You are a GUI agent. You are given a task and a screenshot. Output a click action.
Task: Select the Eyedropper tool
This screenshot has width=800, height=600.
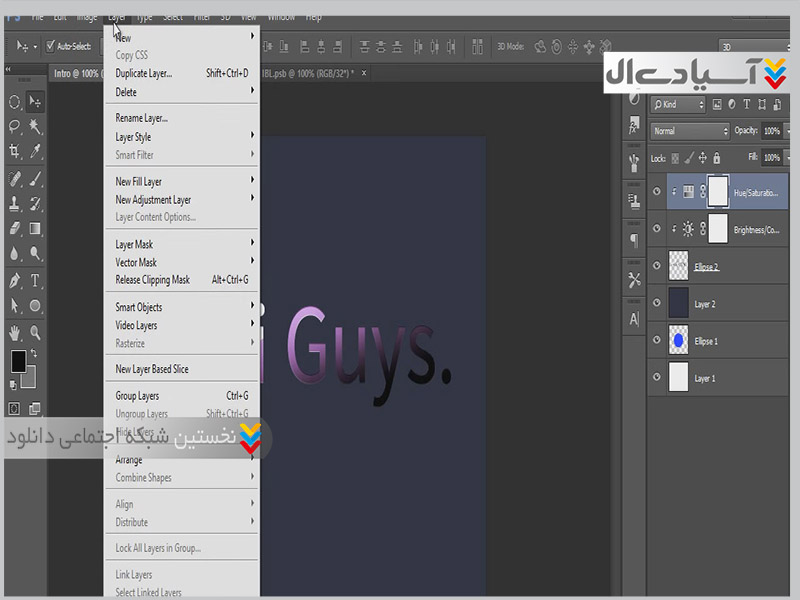click(36, 152)
